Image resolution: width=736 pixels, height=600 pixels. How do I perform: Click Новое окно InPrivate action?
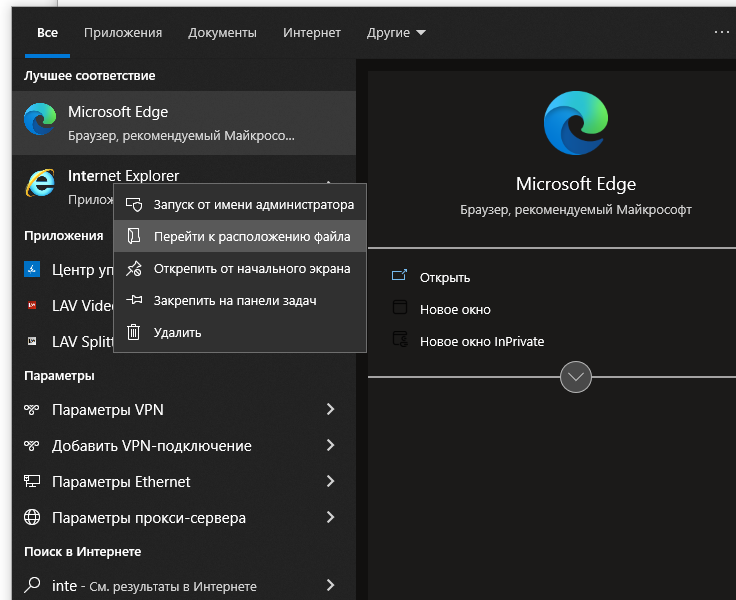tap(482, 341)
